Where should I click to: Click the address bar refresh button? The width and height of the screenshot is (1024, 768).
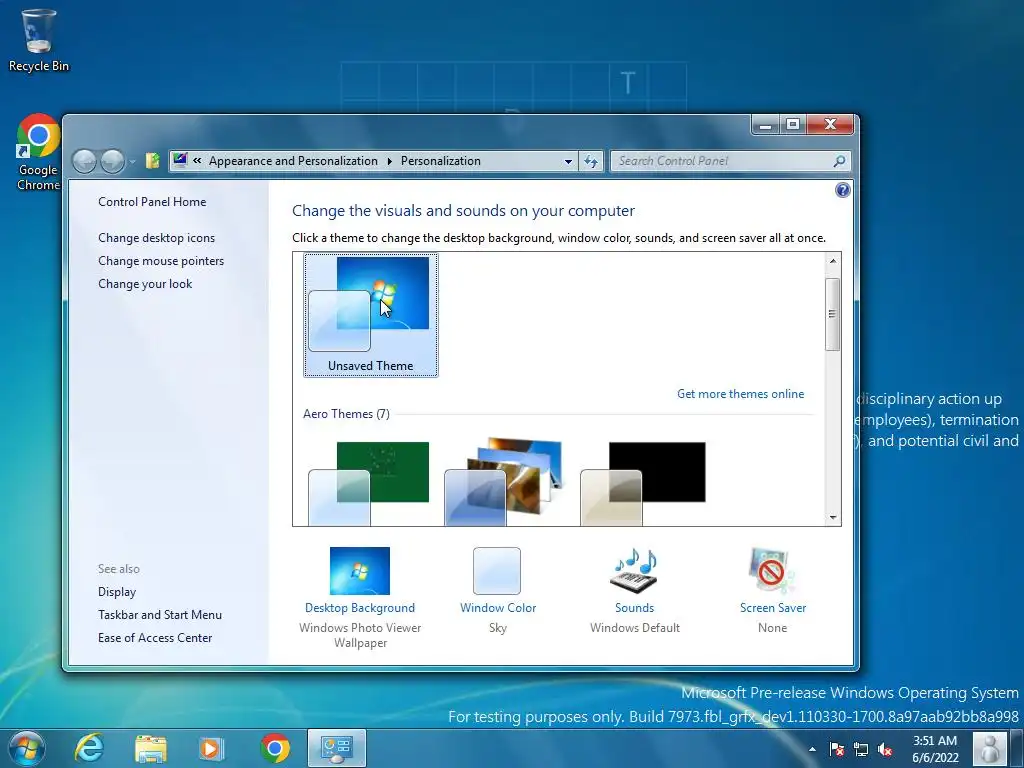pos(591,161)
